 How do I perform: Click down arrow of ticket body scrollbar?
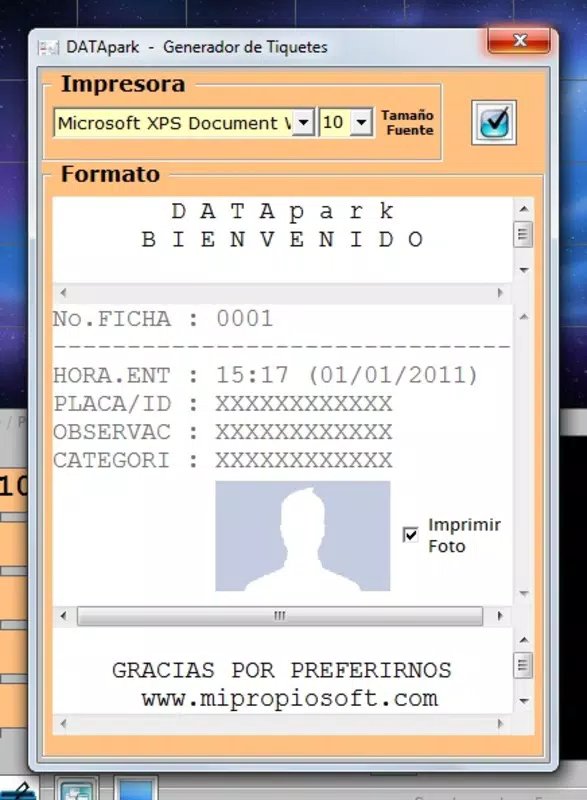click(x=523, y=593)
